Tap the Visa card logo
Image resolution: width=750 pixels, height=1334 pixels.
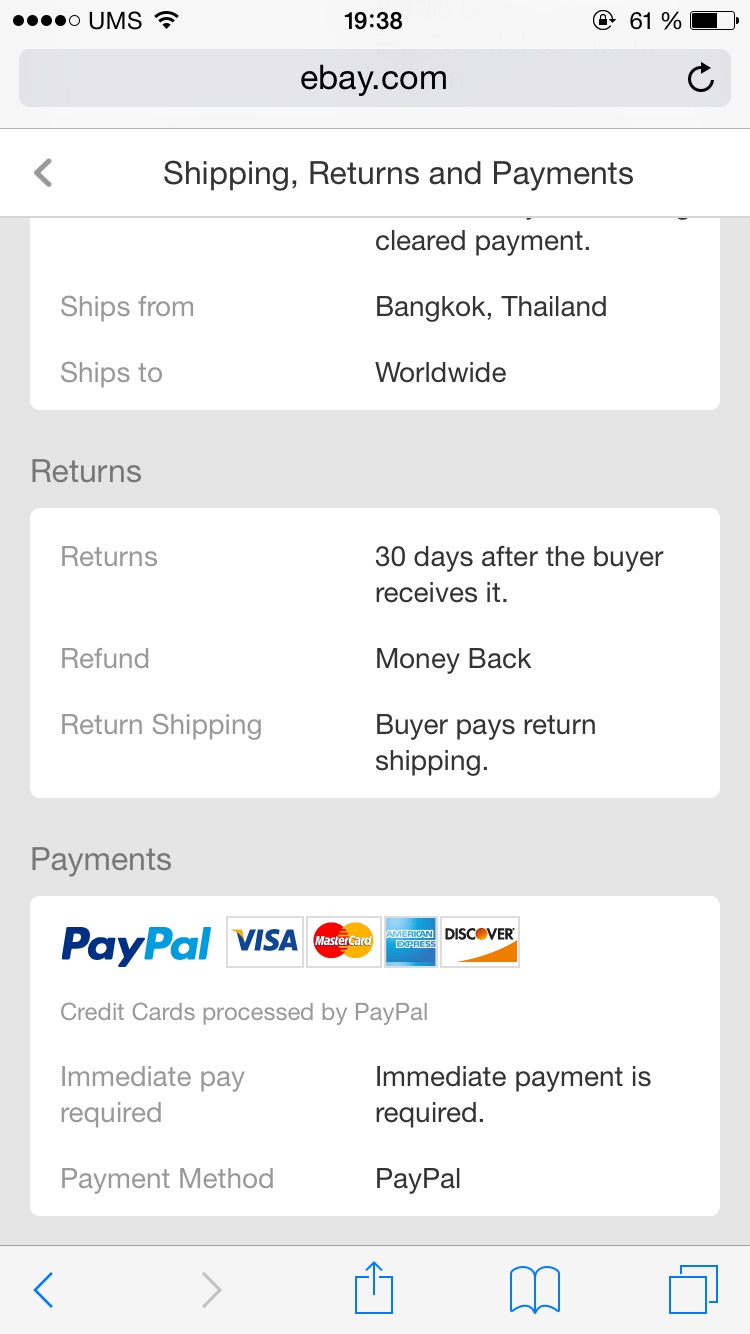pyautogui.click(x=265, y=941)
